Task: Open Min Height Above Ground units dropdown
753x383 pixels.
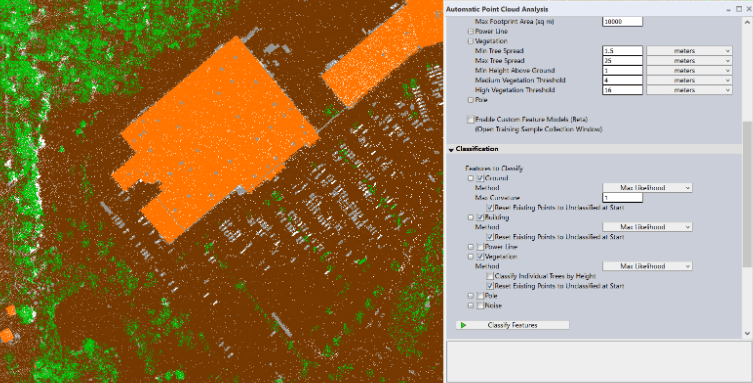Action: [689, 71]
